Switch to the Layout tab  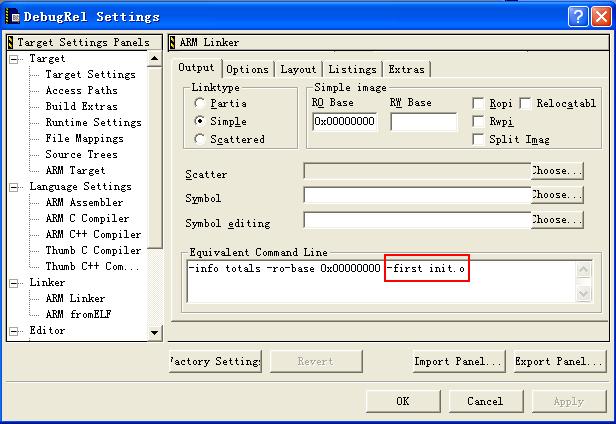(298, 70)
